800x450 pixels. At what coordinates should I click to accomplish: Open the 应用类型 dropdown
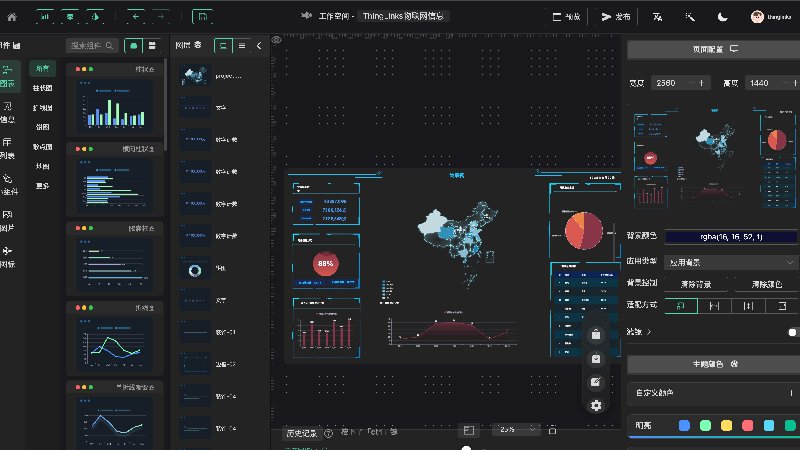(732, 262)
